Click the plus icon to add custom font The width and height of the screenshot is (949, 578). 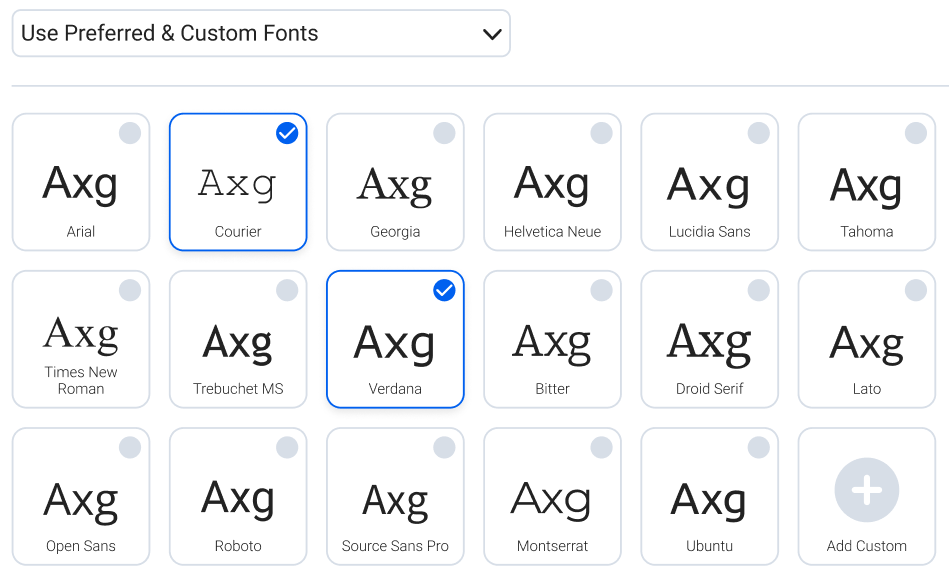click(x=867, y=490)
